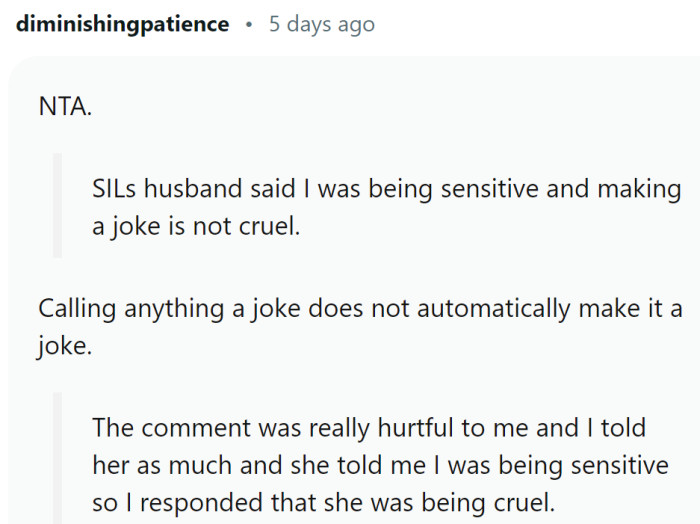Click the word "Calling" starting the reply
Viewport: 700px width, 524px height.
78,309
